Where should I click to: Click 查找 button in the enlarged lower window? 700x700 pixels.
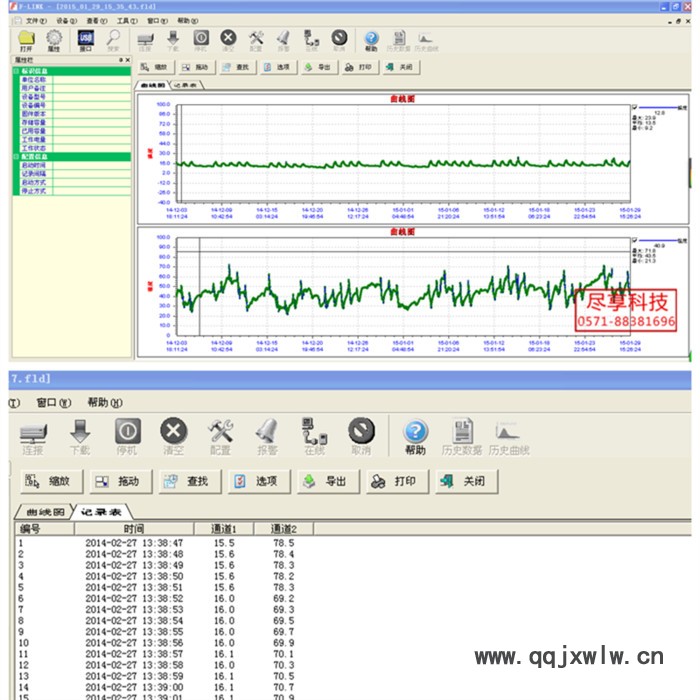click(190, 481)
